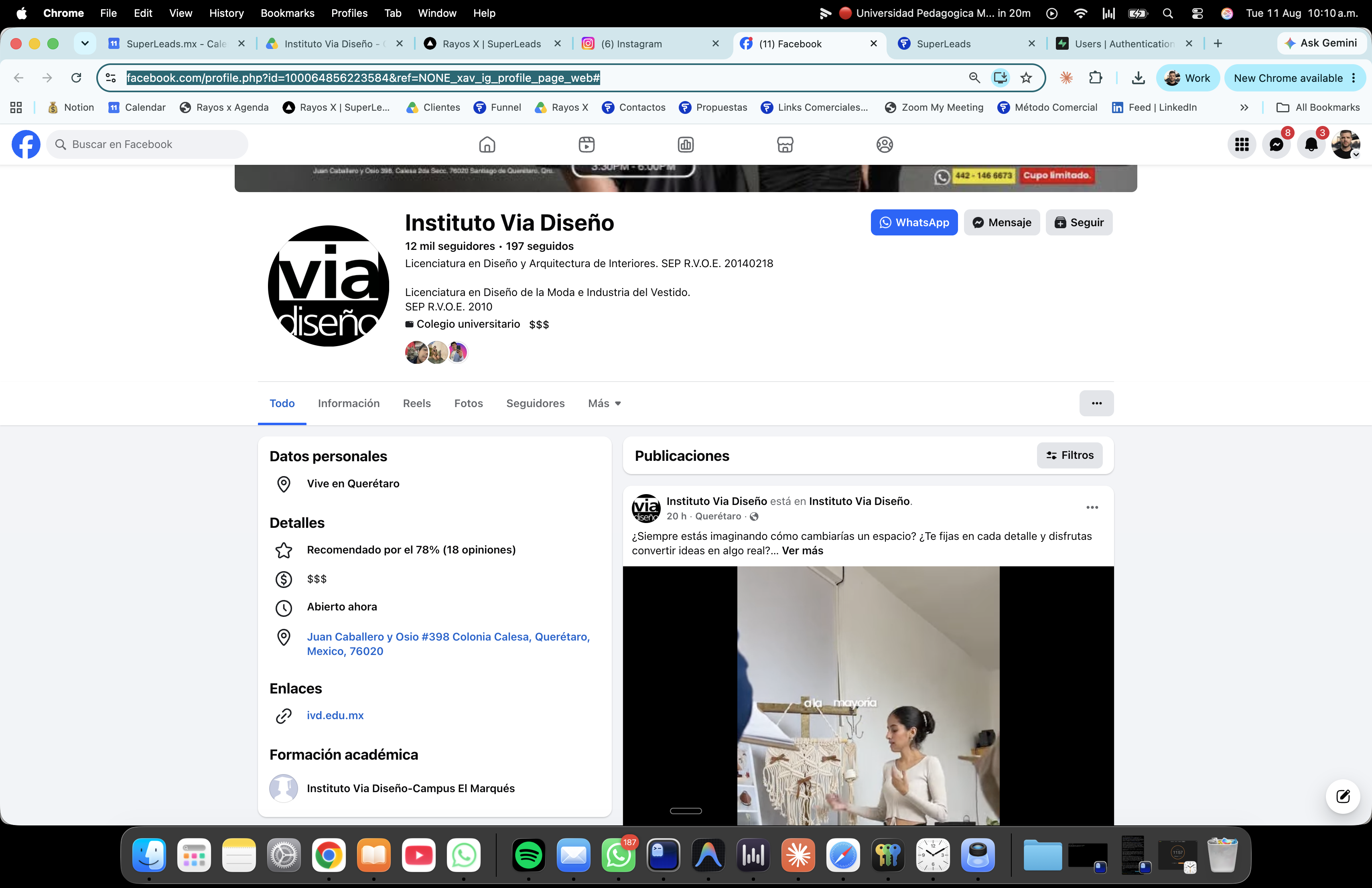Open the Facebook home feed icon
Image resolution: width=1372 pixels, height=888 pixels.
pyautogui.click(x=487, y=144)
